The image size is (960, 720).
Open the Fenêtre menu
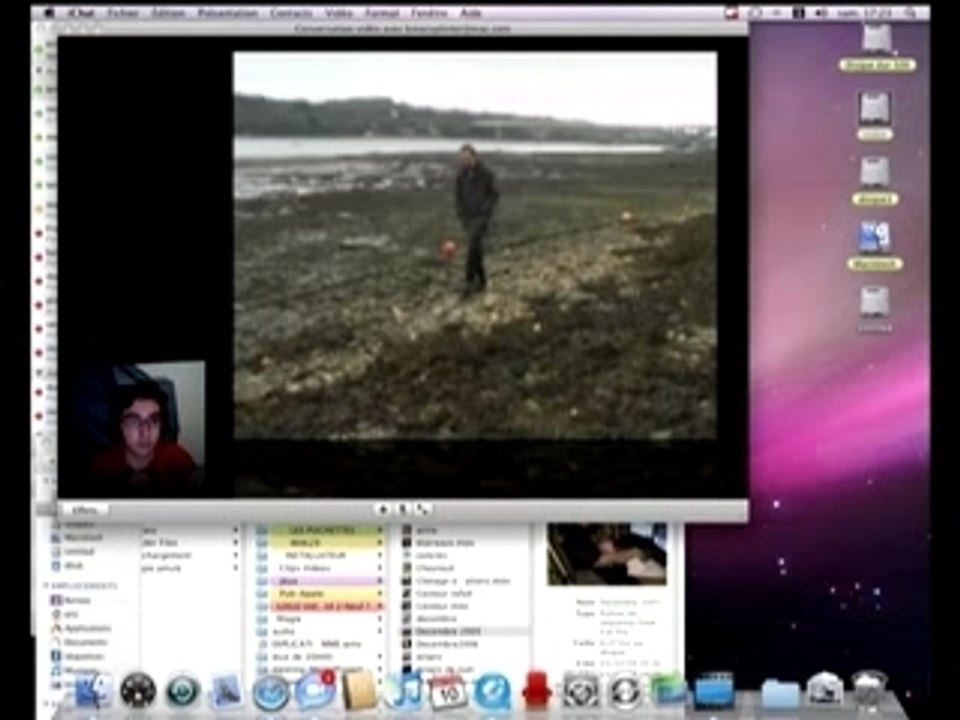click(429, 13)
